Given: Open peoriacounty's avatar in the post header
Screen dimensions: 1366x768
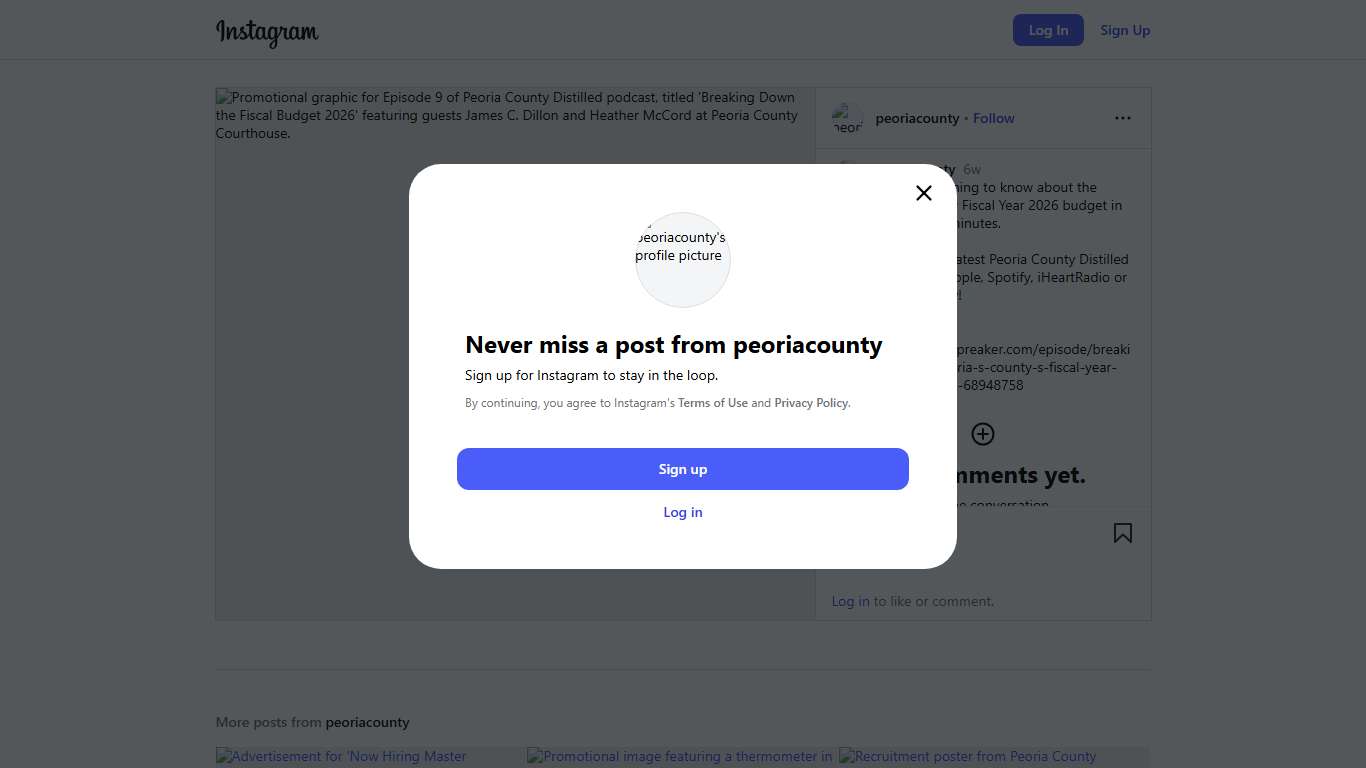Looking at the screenshot, I should (x=847, y=118).
